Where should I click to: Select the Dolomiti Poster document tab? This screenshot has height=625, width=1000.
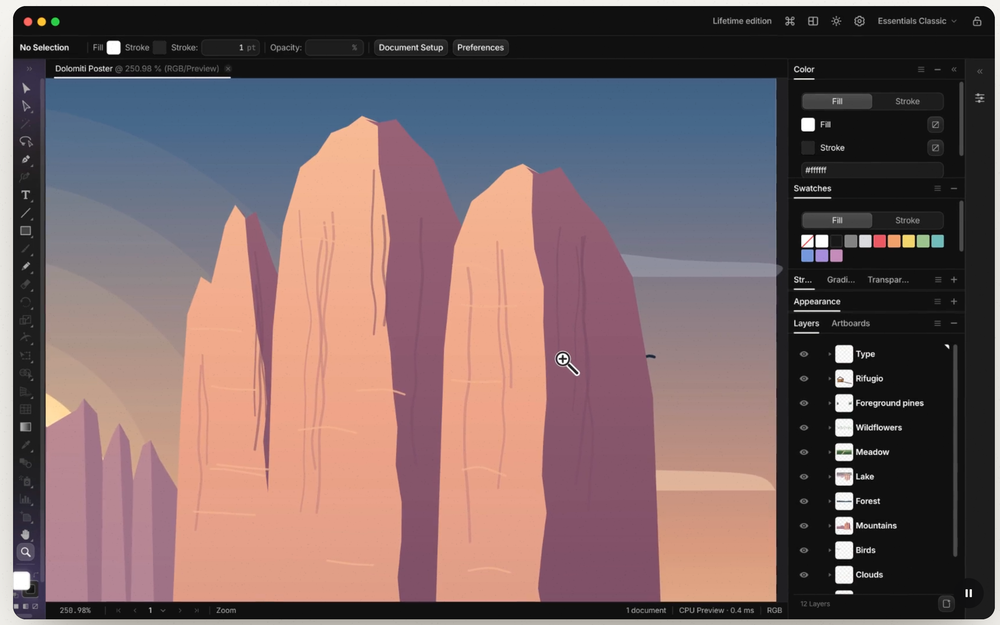pyautogui.click(x=137, y=69)
